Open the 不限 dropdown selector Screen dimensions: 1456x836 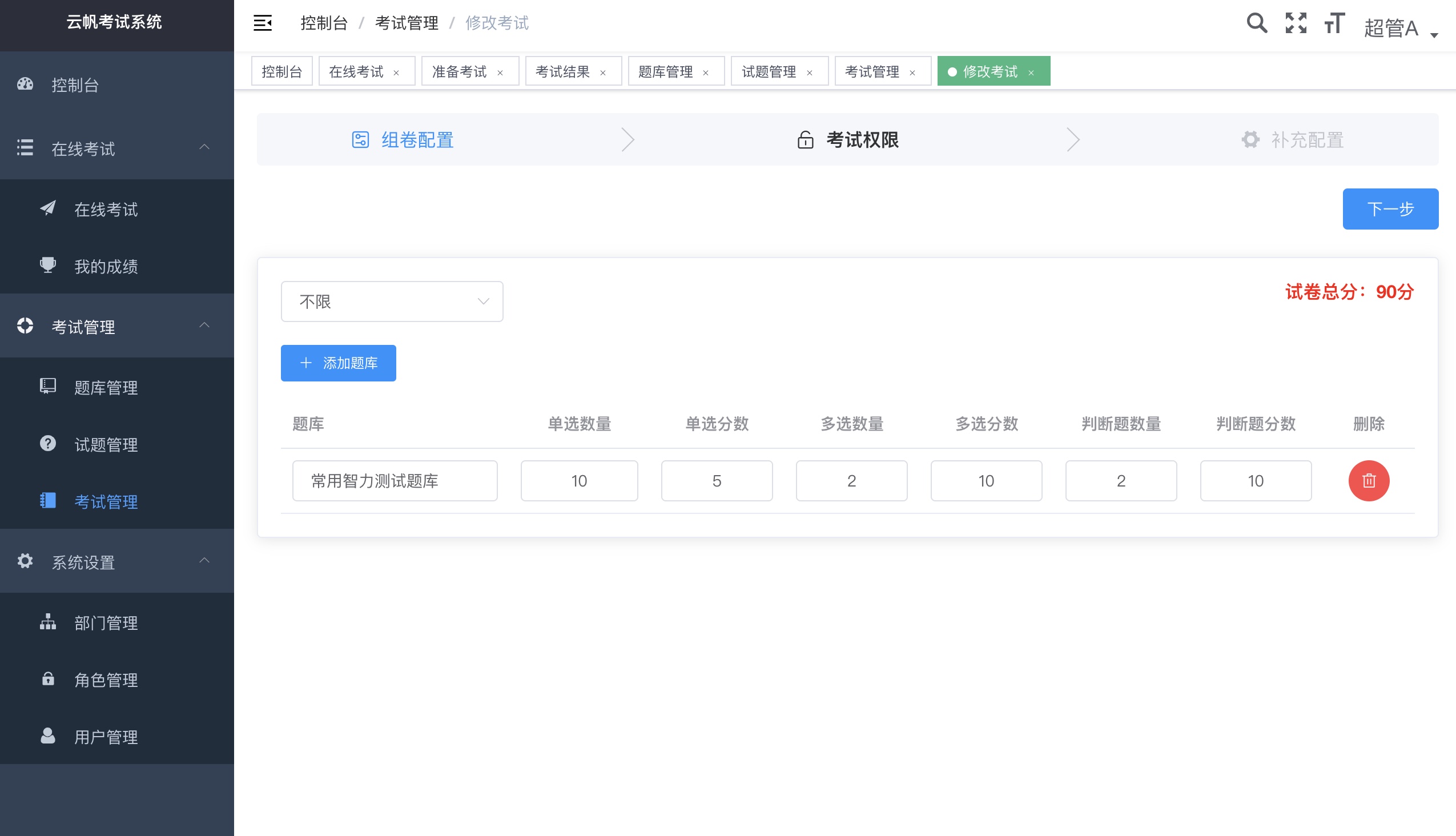coord(392,301)
